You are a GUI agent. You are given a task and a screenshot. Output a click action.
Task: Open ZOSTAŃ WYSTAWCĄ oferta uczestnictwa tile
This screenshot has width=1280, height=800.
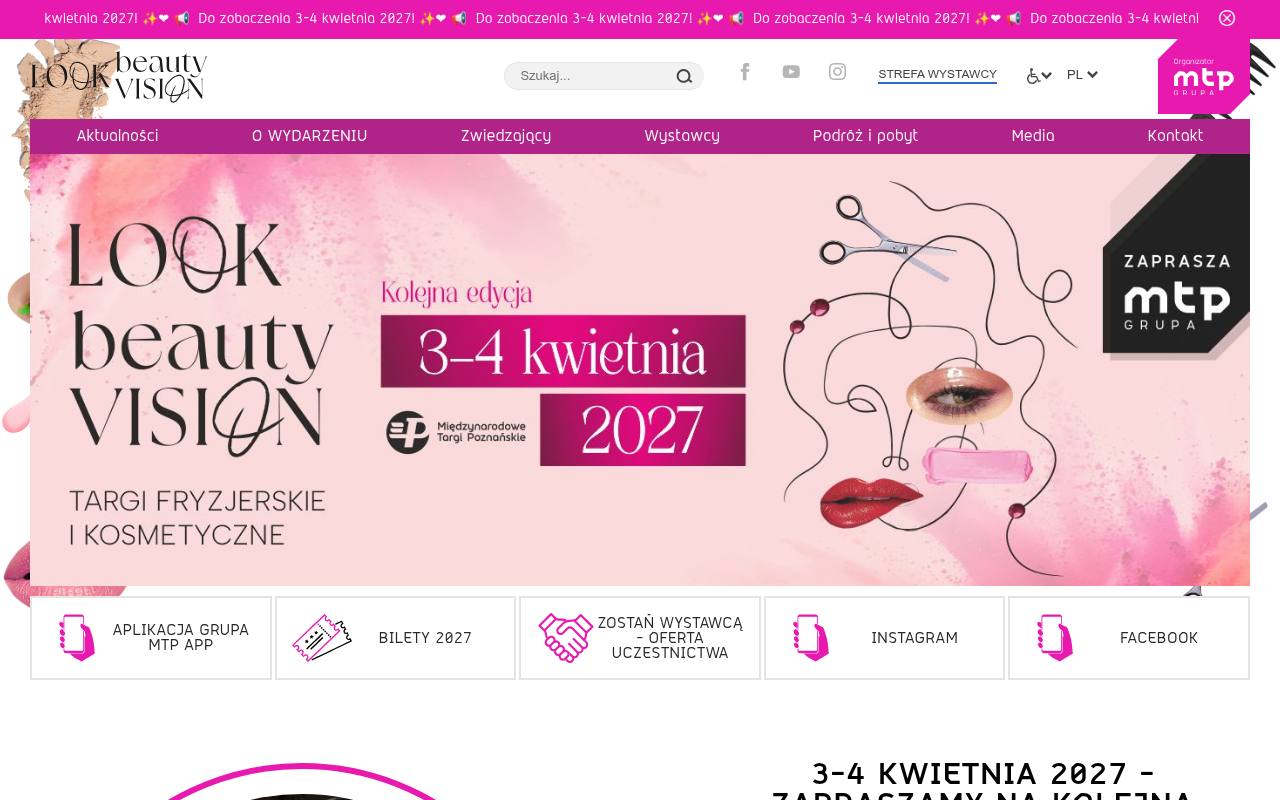point(640,638)
